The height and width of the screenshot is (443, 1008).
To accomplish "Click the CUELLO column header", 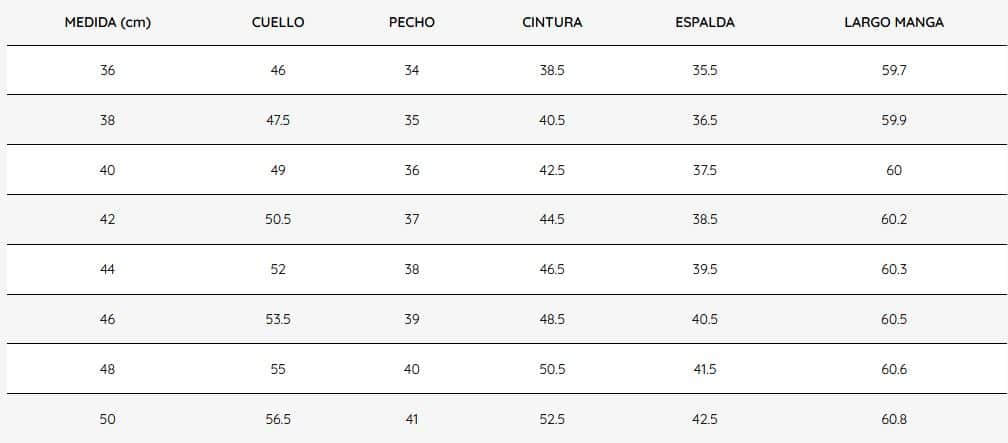I will tap(278, 23).
